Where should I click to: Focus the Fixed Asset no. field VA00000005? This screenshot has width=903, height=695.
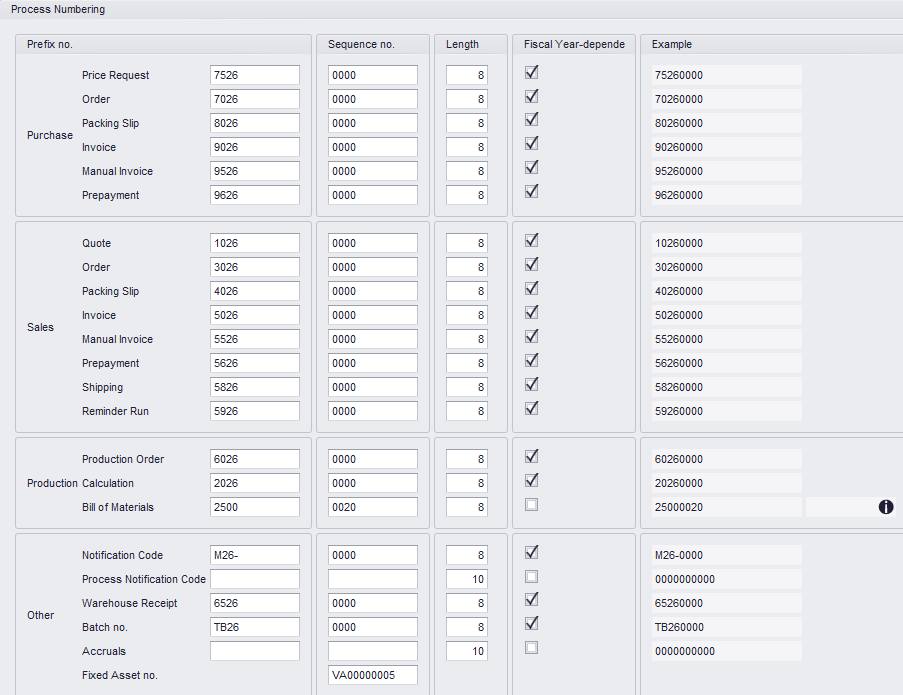[x=372, y=675]
